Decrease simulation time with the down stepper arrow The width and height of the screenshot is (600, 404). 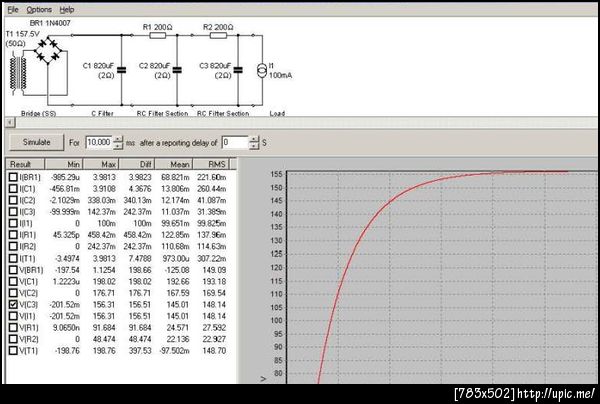[x=118, y=146]
